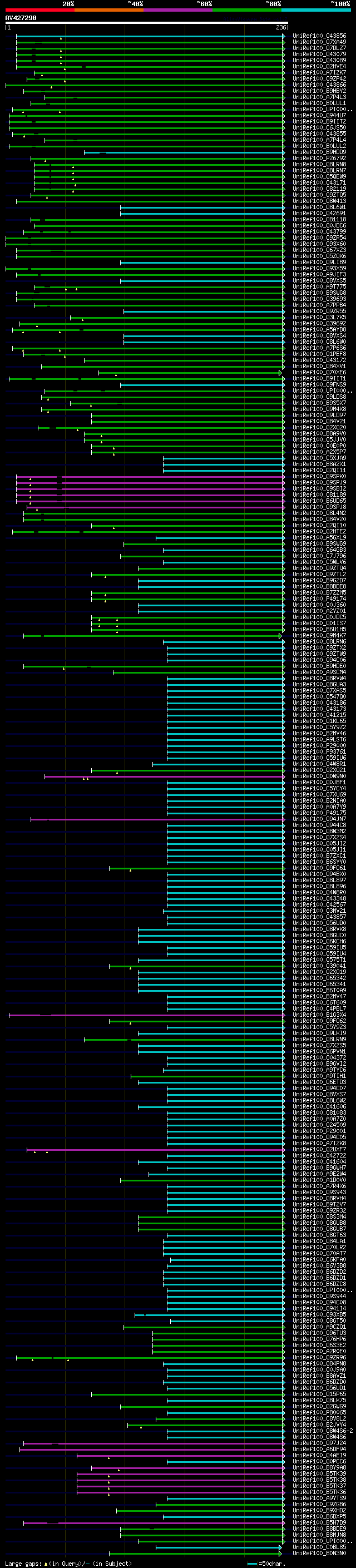Image resolution: width=356 pixels, height=1568 pixels.
Task: Select UniRef100_Q41215 in the hit list
Action: 319,715
